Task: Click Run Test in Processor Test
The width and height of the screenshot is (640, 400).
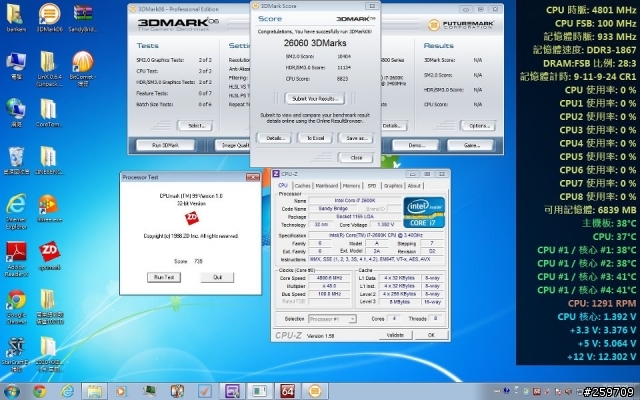Action: (x=164, y=277)
